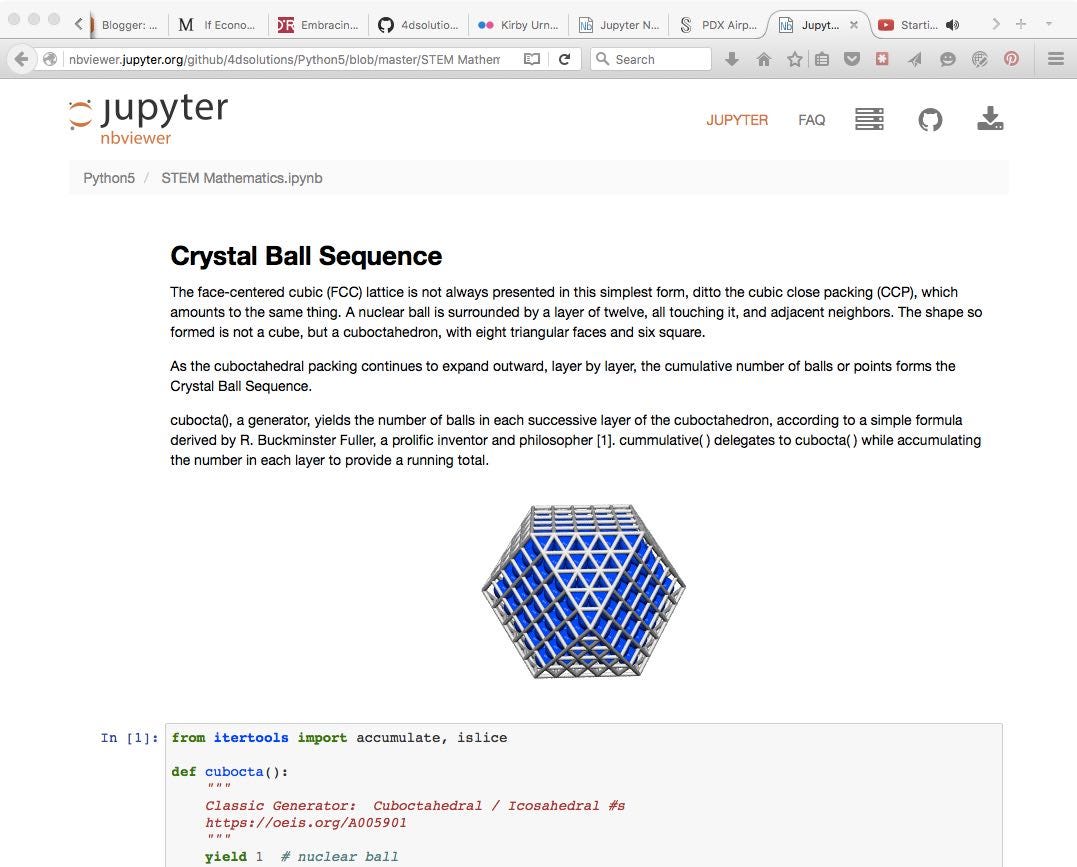The height and width of the screenshot is (867, 1077).
Task: Switch to the If Econo... Medium tab
Action: 217,25
